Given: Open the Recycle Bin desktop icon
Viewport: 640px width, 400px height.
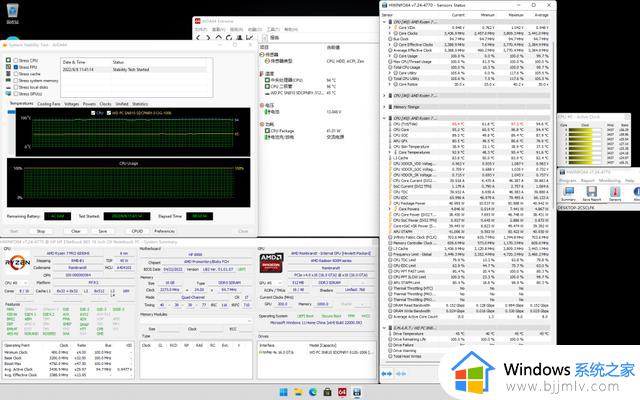Looking at the screenshot, I should [13, 13].
